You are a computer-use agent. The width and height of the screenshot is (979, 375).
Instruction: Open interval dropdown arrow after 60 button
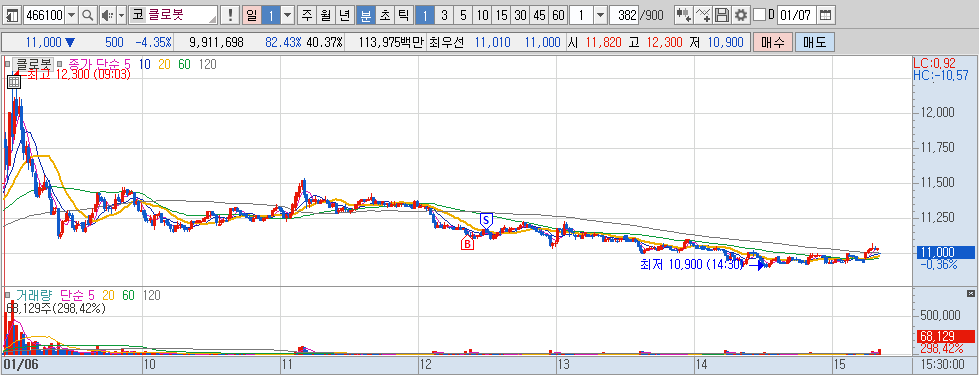[x=600, y=15]
